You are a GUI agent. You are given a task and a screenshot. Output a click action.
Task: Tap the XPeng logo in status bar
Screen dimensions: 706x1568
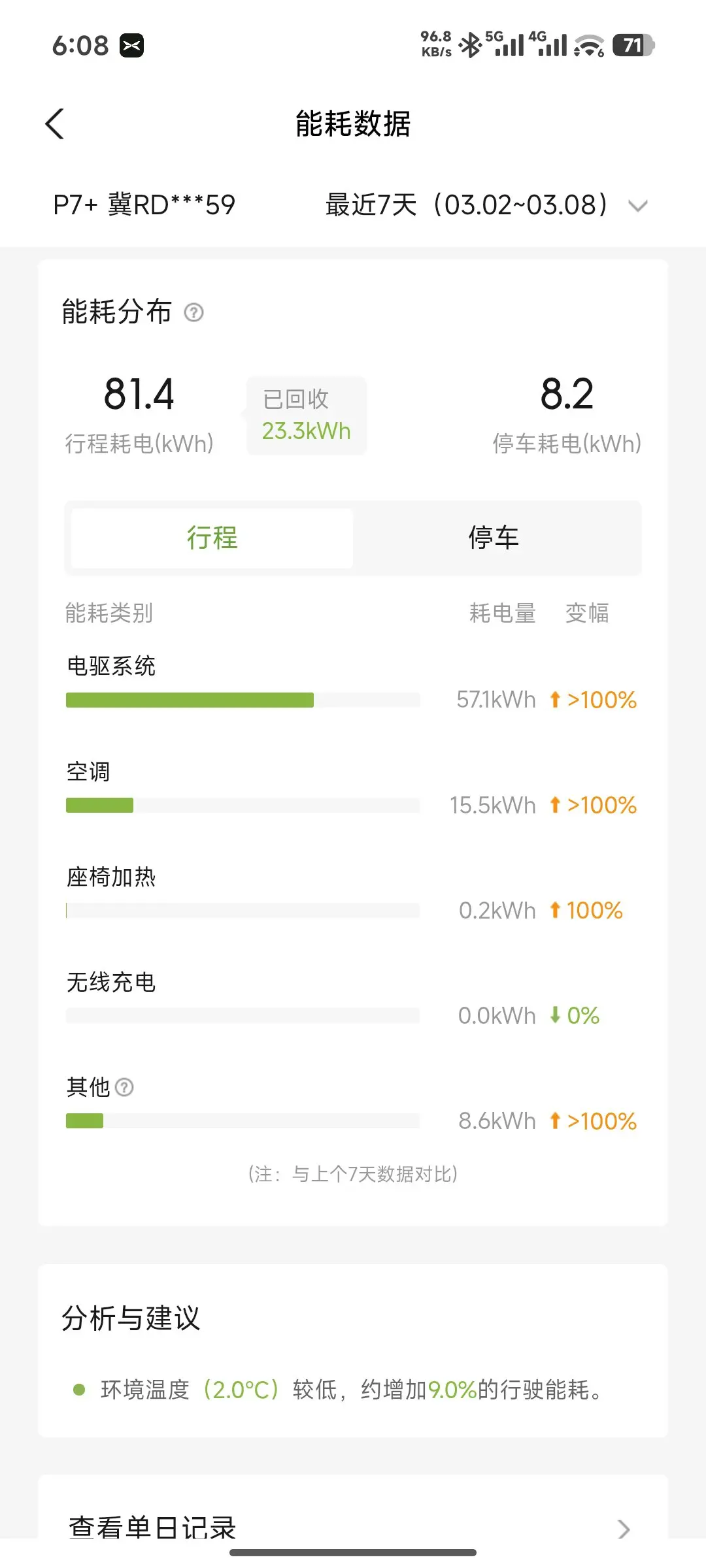pyautogui.click(x=131, y=46)
